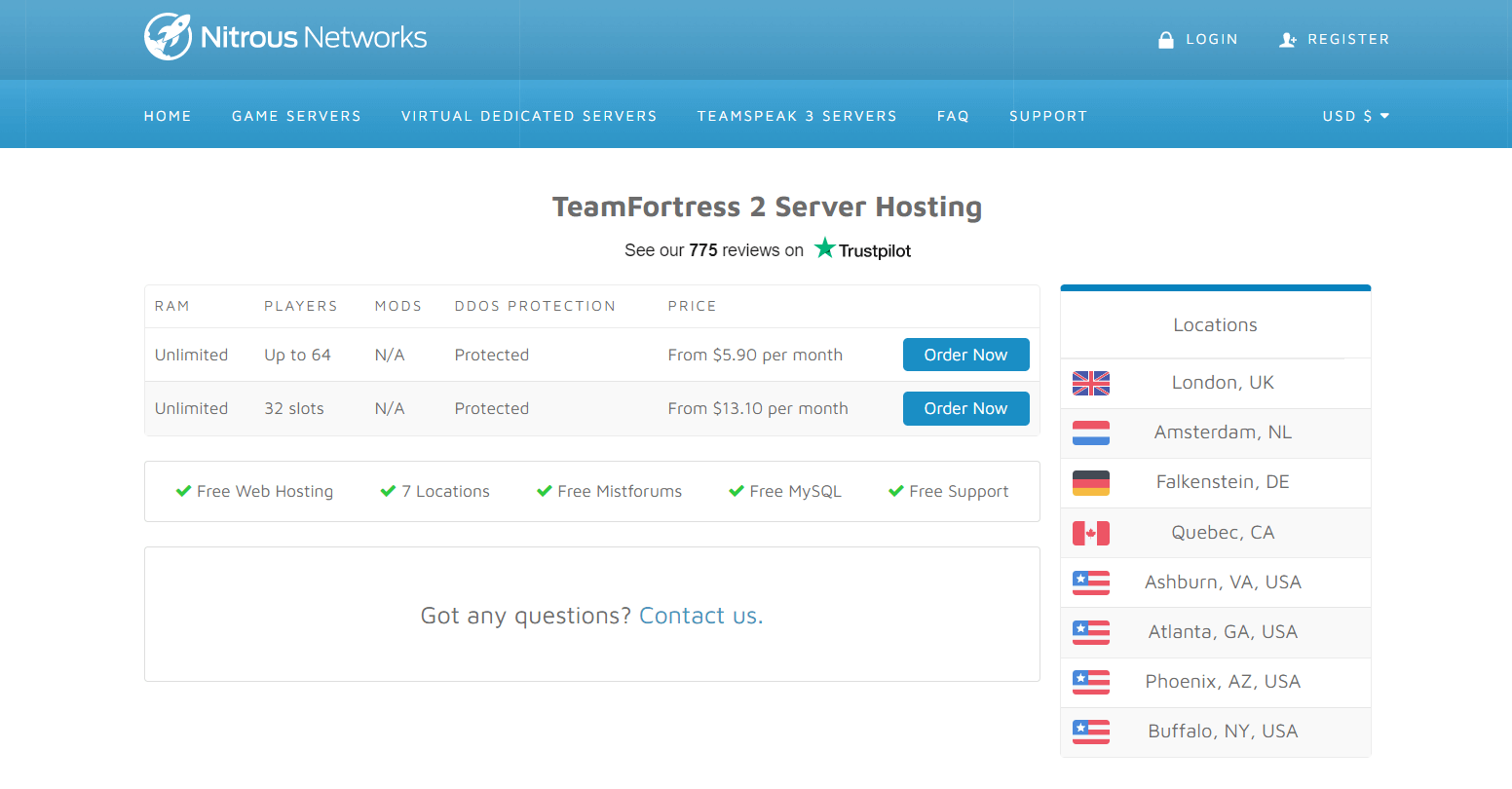Image resolution: width=1512 pixels, height=789 pixels.
Task: Click the Locations panel heading
Action: pos(1216,325)
